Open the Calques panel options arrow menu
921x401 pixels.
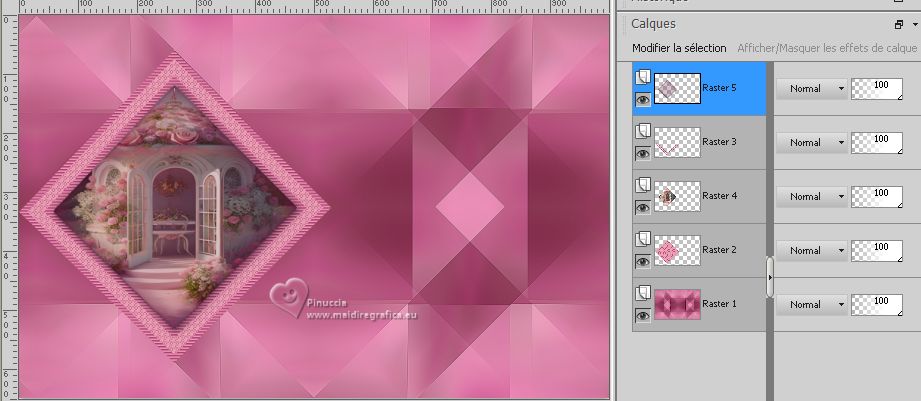coord(915,25)
